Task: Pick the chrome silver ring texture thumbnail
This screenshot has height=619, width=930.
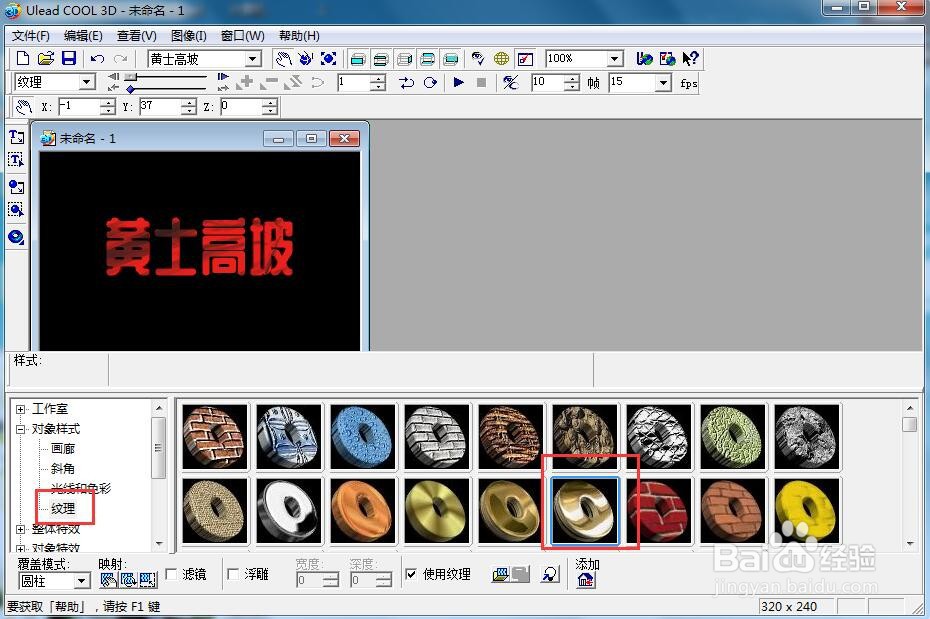Action: [288, 511]
